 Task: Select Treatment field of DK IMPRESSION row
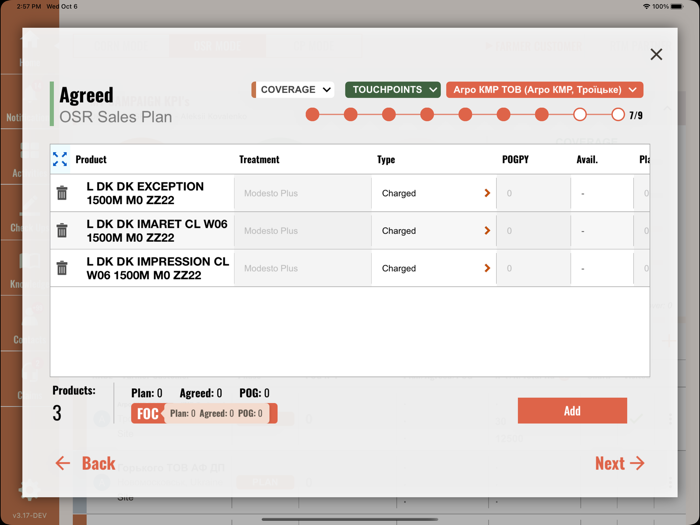click(x=303, y=268)
